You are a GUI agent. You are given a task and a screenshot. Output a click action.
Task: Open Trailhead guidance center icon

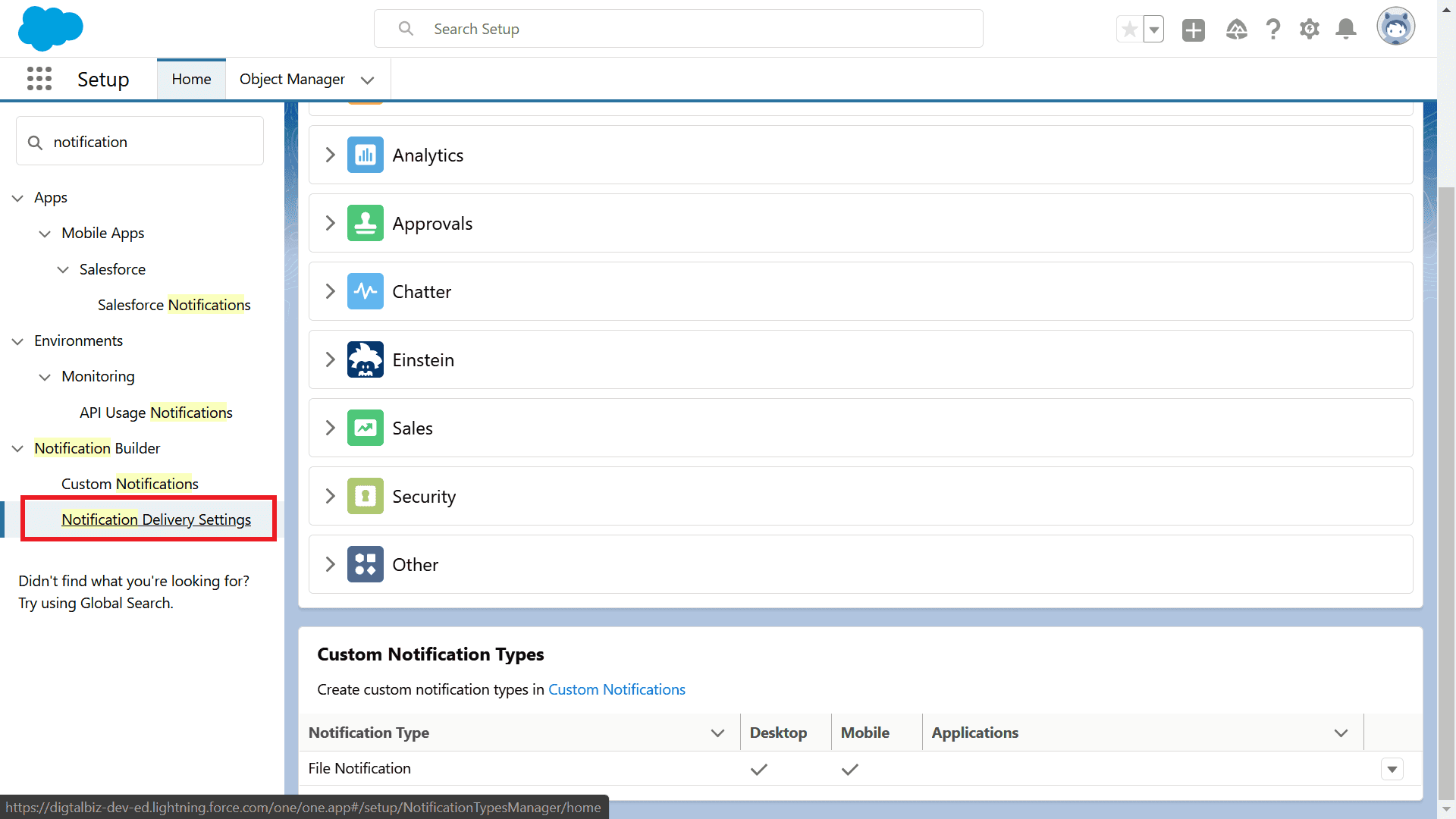coord(1237,30)
